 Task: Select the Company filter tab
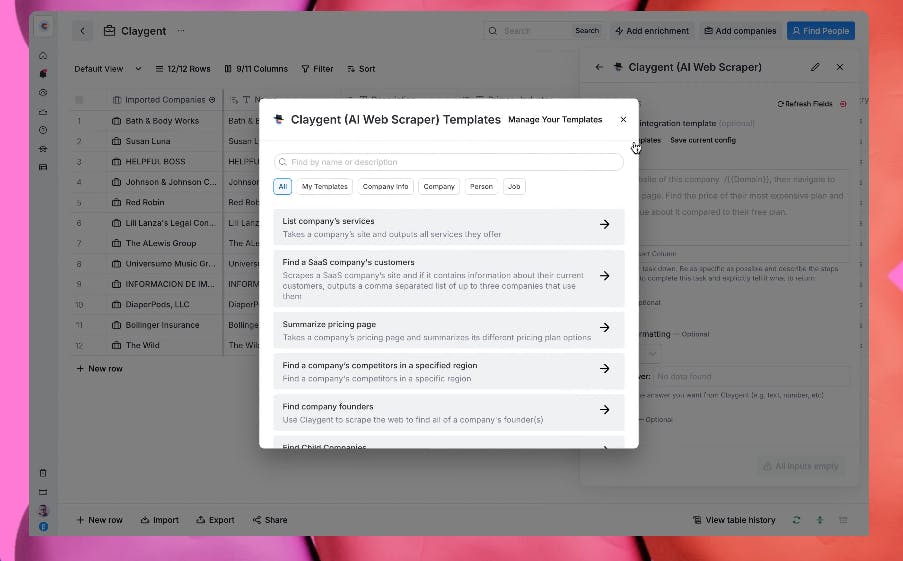439,187
